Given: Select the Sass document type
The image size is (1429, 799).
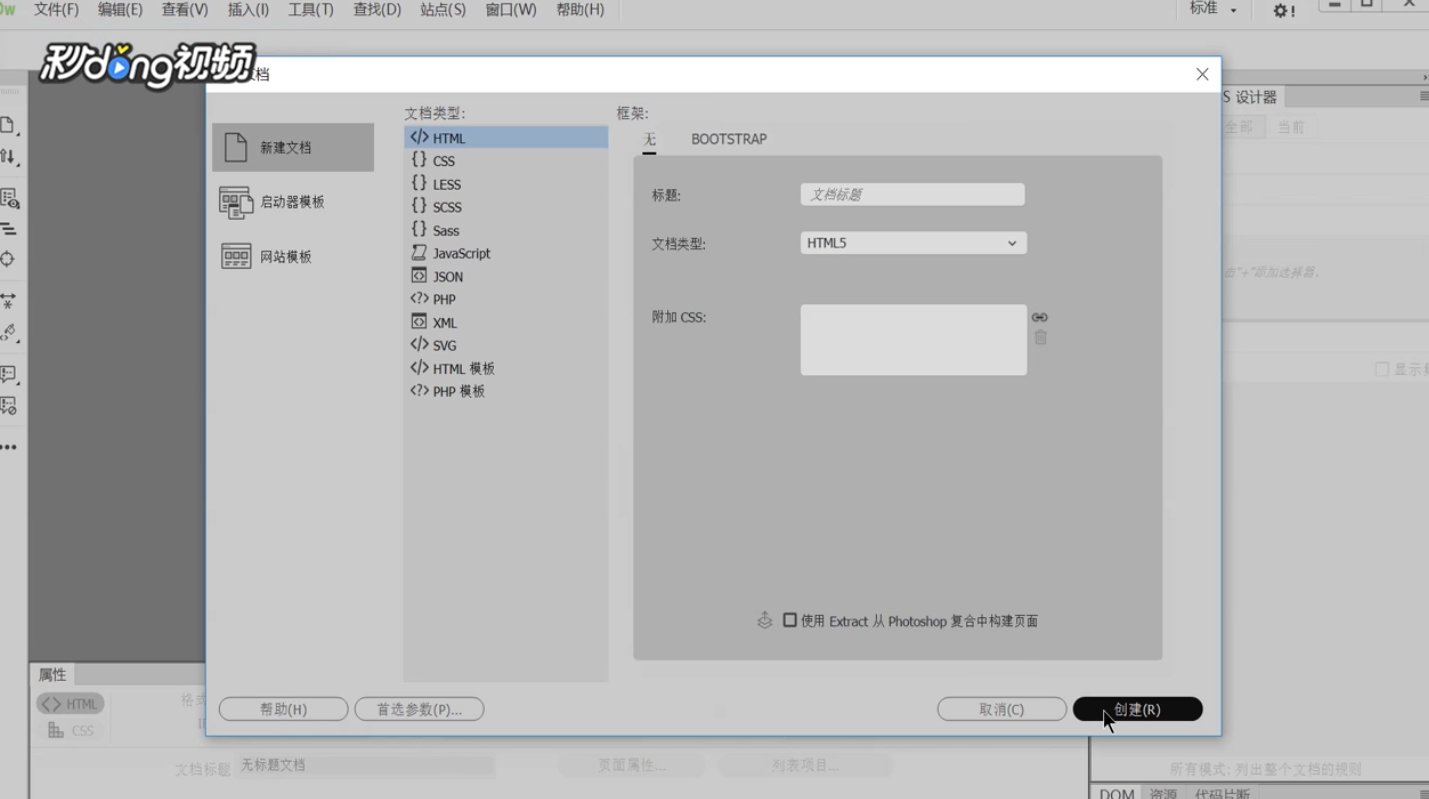Looking at the screenshot, I should coord(506,230).
